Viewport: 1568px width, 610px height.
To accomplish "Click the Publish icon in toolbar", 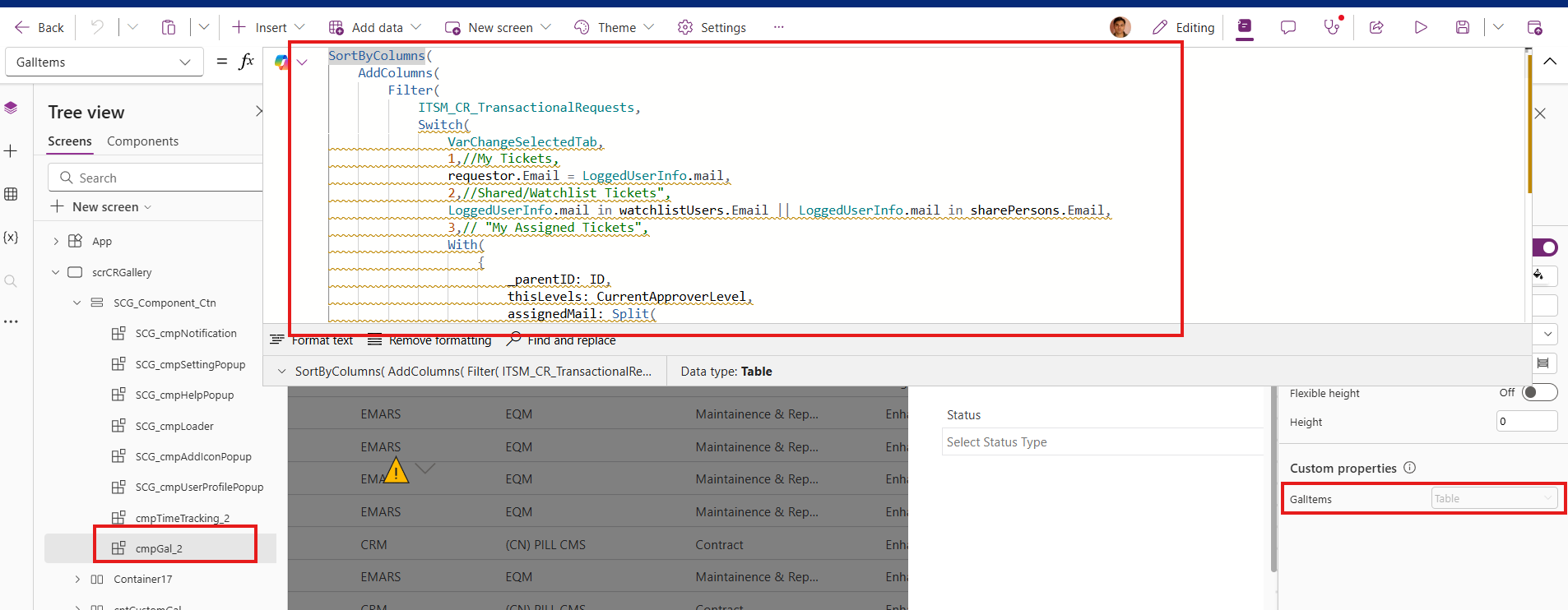I will click(x=1534, y=27).
